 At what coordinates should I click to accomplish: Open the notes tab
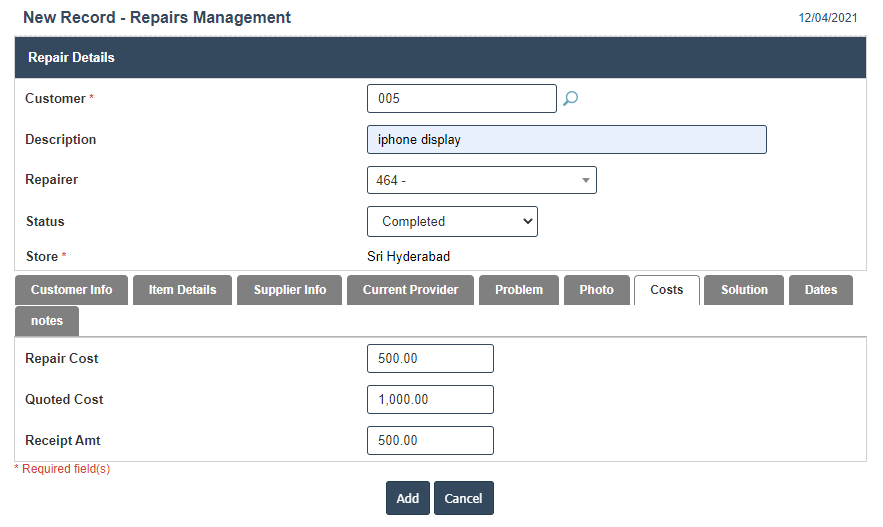[x=47, y=321]
